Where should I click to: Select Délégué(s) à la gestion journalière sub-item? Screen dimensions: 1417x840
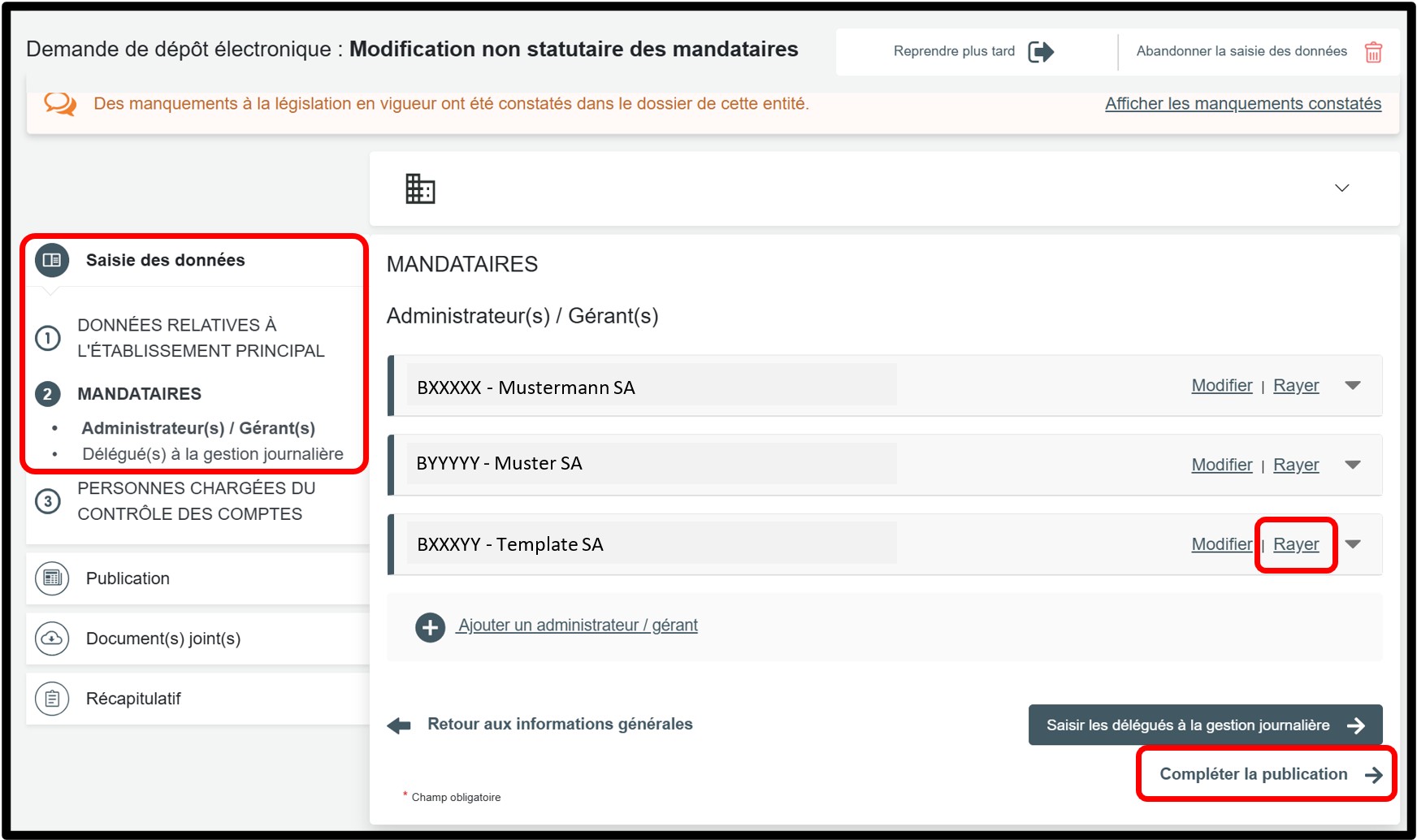(212, 454)
